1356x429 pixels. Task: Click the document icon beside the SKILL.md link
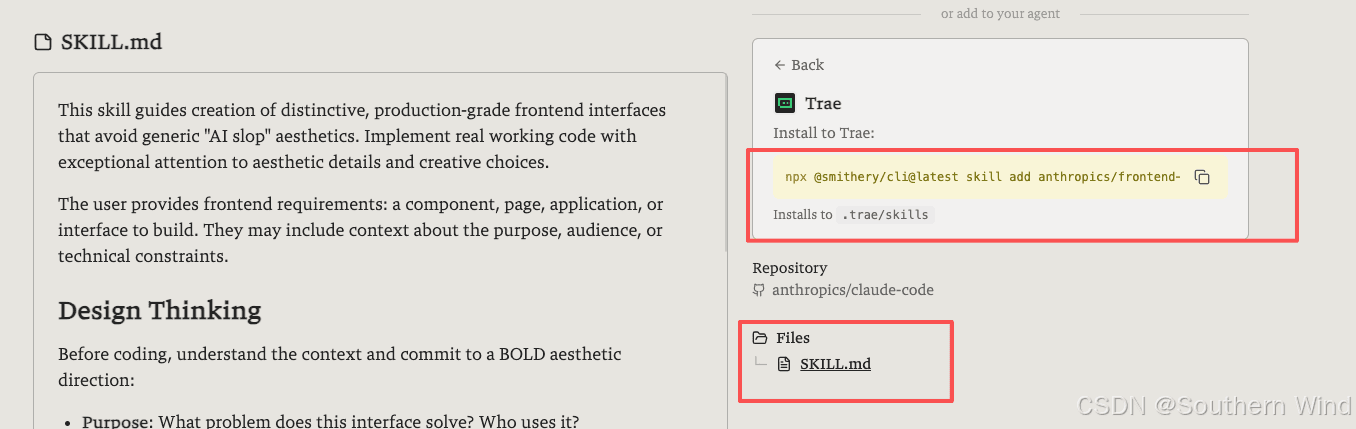(784, 364)
